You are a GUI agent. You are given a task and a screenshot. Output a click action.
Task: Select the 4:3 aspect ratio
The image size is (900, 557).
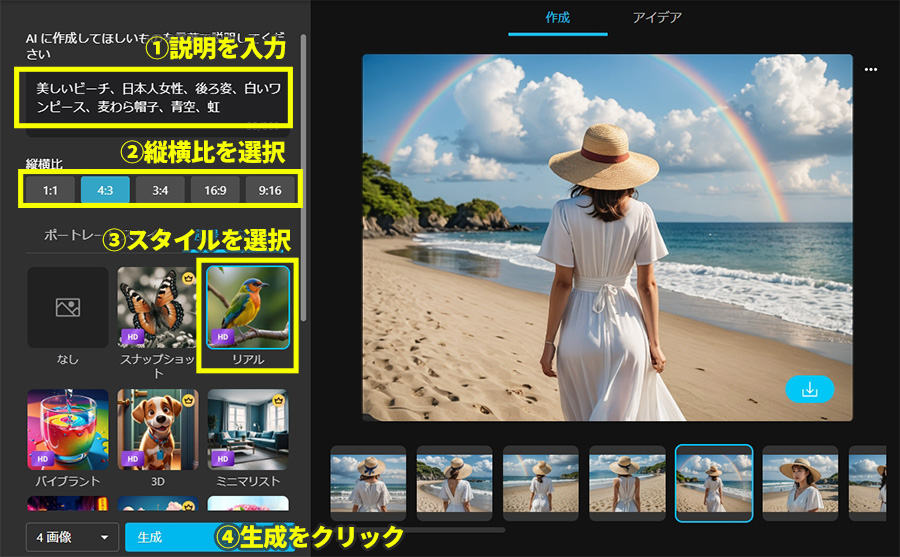[x=105, y=190]
